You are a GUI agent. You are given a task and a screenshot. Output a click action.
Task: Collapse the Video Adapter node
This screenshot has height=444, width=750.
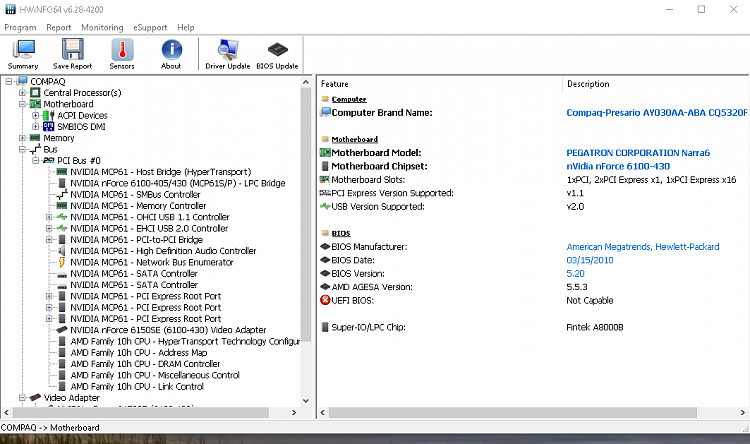click(x=22, y=398)
